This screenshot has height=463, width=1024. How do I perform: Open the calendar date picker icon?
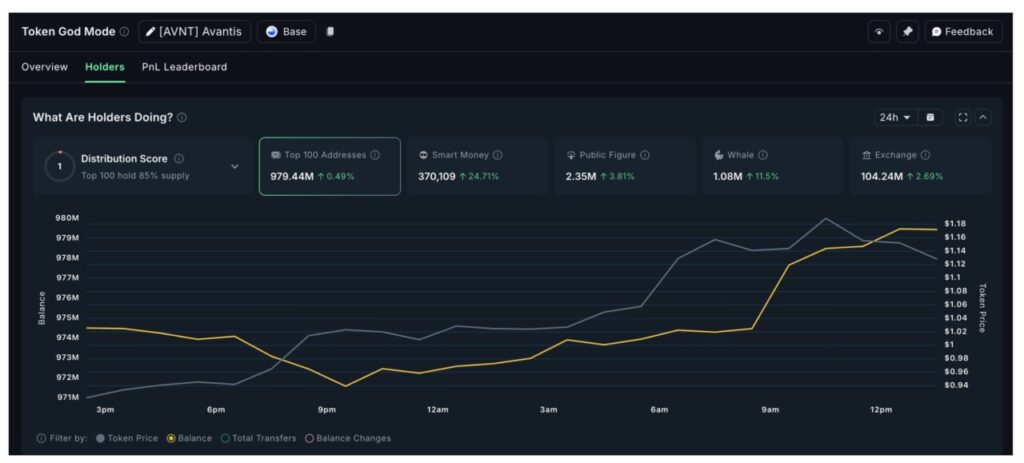pos(931,117)
